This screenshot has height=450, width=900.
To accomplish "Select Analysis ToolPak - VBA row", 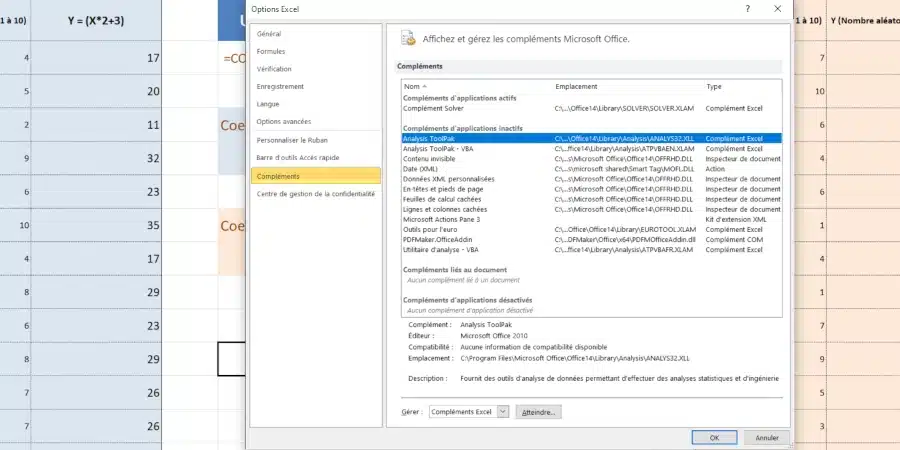I will pyautogui.click(x=592, y=149).
